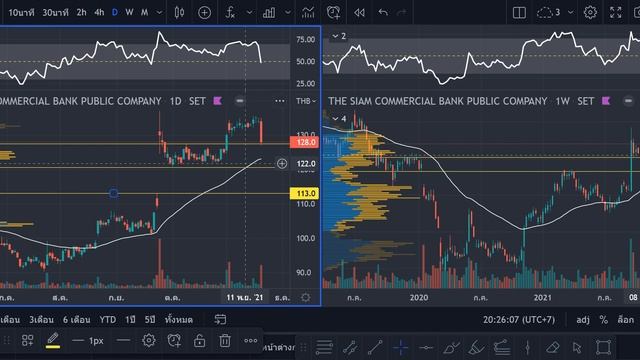The height and width of the screenshot is (360, 640).
Task: Toggle the flag on the 1D chart
Action: pos(218,101)
